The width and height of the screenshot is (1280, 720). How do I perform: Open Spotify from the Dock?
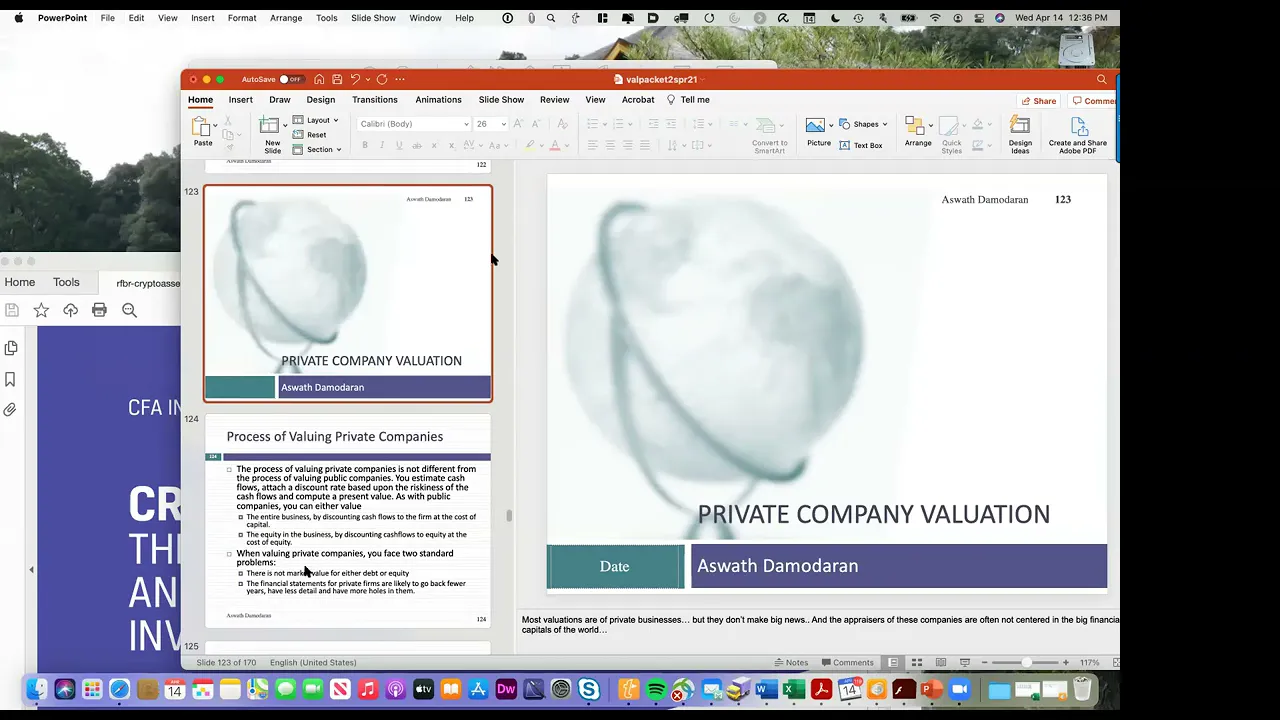(656, 689)
